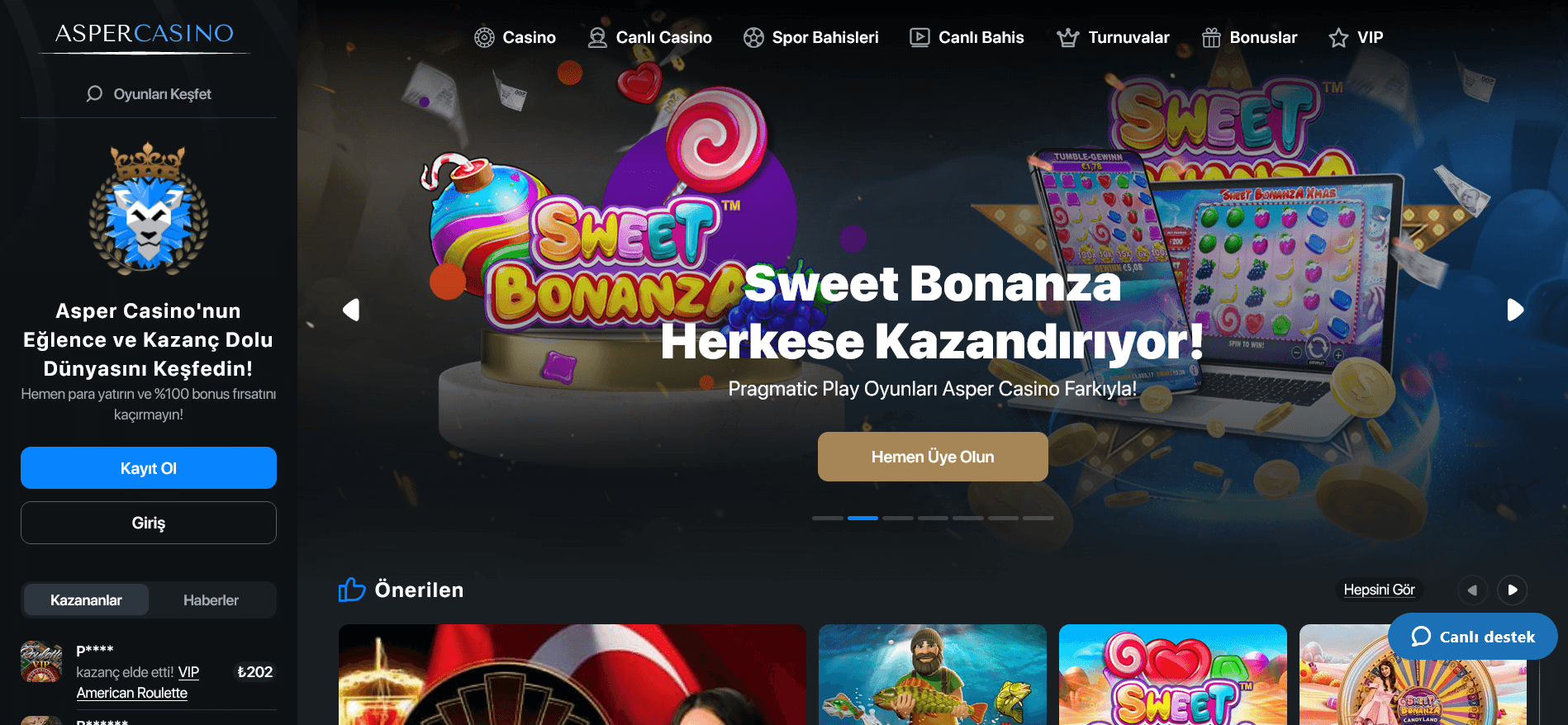Image resolution: width=1568 pixels, height=725 pixels.
Task: Click the Spor Bahisleri soccer ball icon
Action: click(753, 37)
